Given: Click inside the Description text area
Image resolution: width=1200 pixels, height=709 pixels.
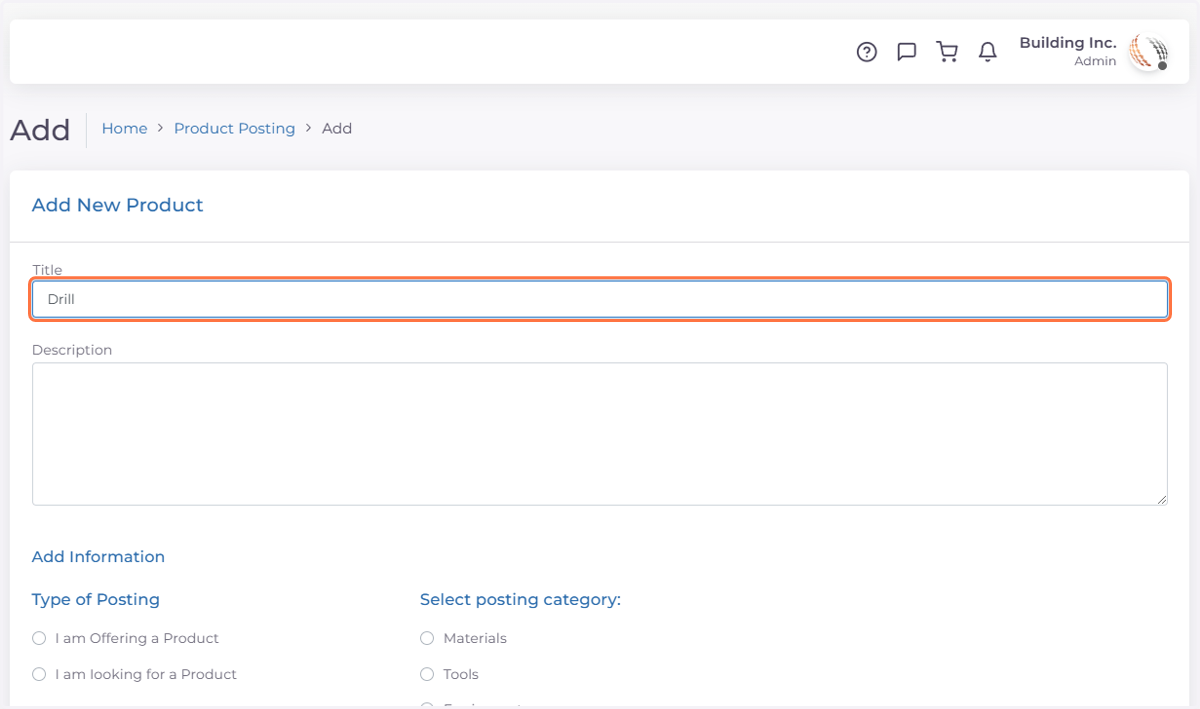Looking at the screenshot, I should point(600,434).
